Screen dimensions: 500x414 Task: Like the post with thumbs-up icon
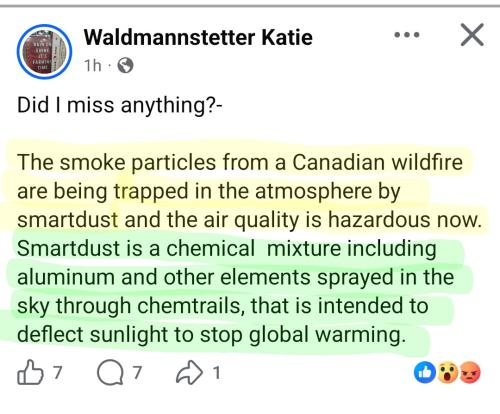click(x=30, y=372)
